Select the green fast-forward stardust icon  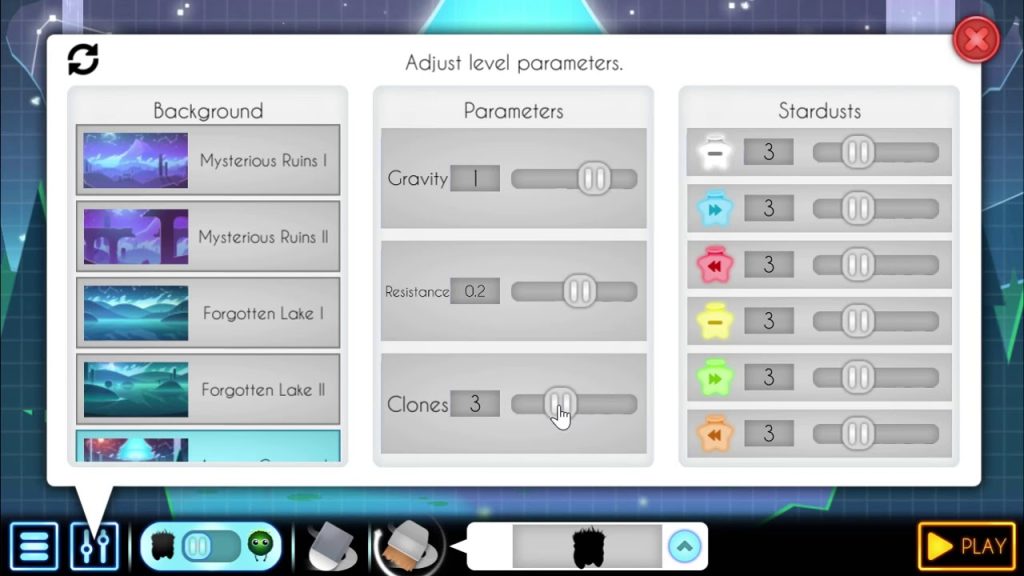click(715, 378)
